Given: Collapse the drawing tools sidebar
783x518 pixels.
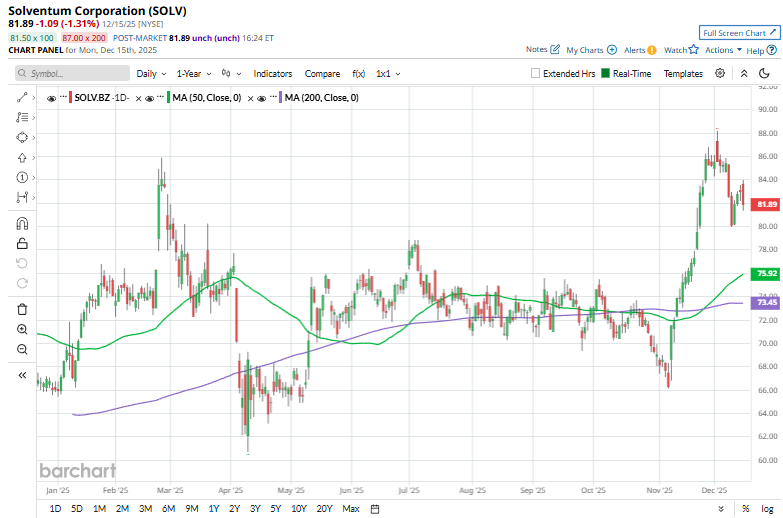Looking at the screenshot, I should coord(22,375).
